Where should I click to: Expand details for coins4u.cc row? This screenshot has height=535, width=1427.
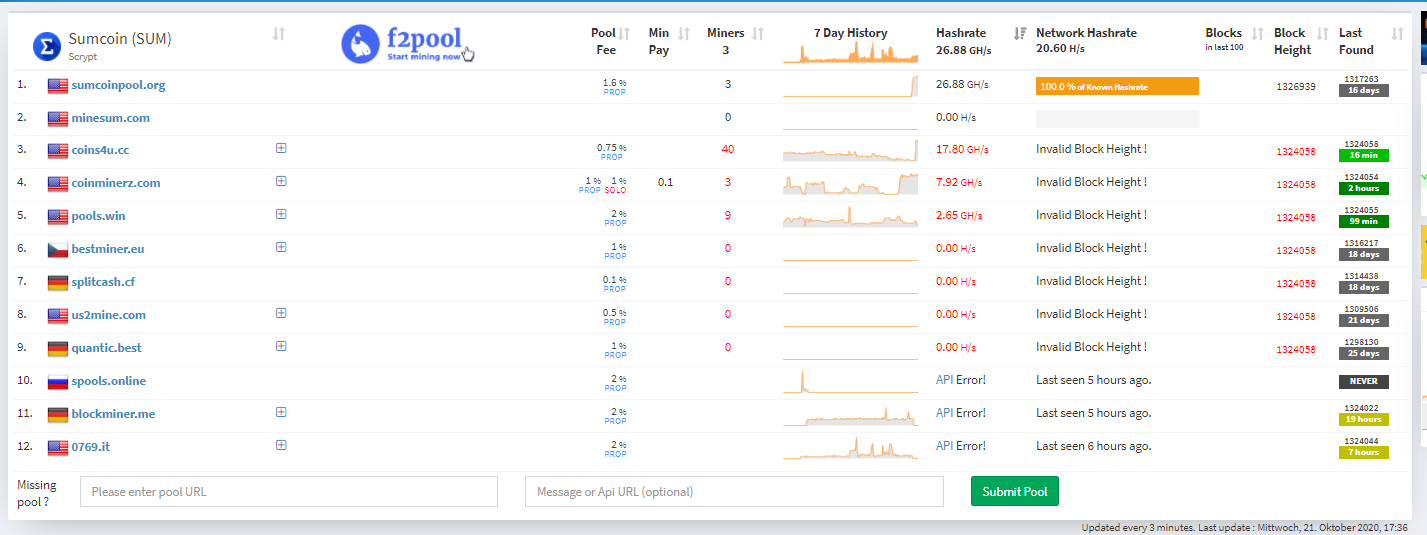[x=281, y=148]
